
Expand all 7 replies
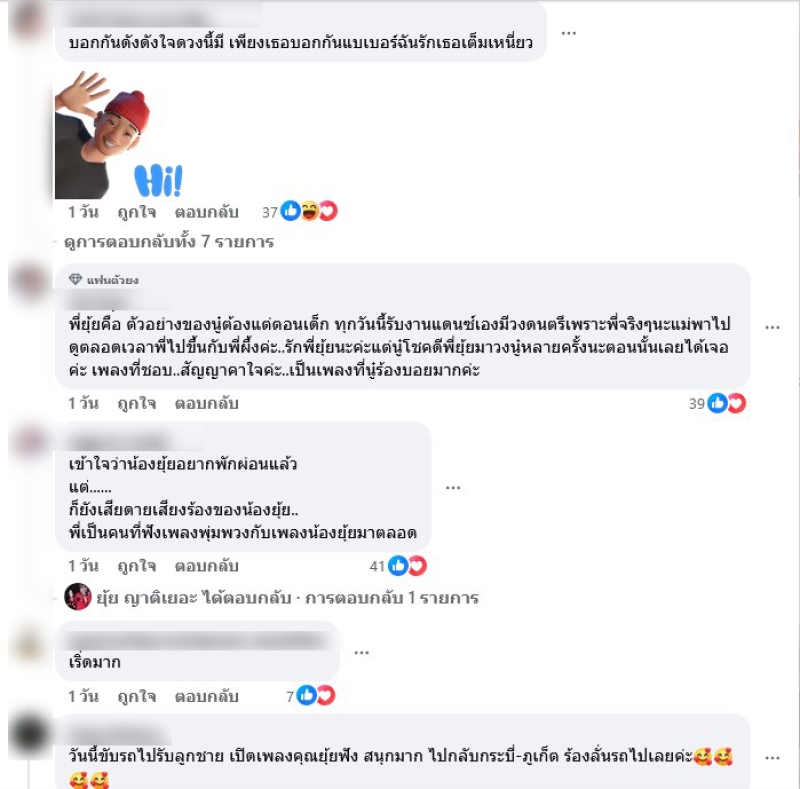click(169, 241)
